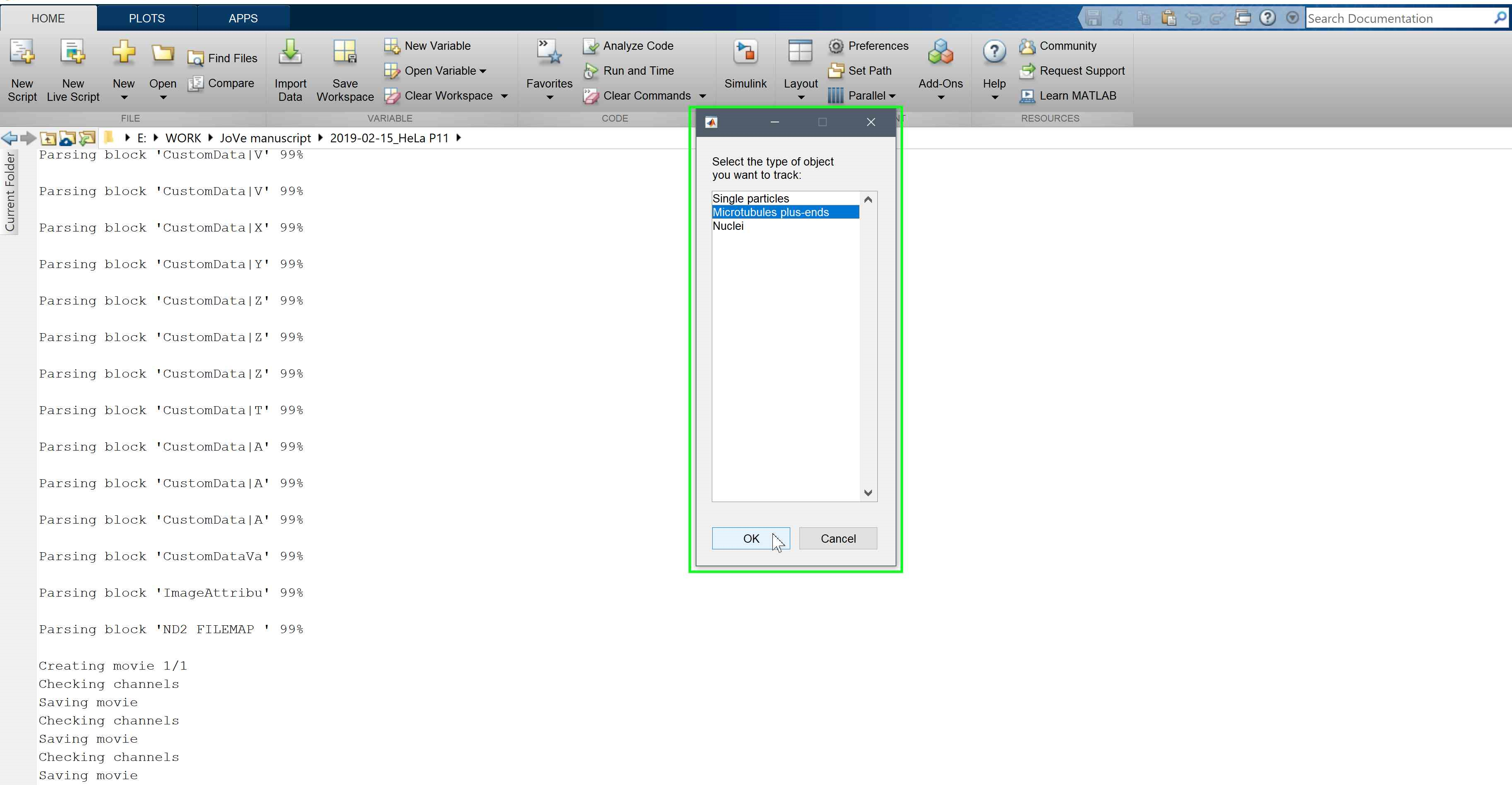
Task: Select Single particles in the list
Action: click(751, 198)
